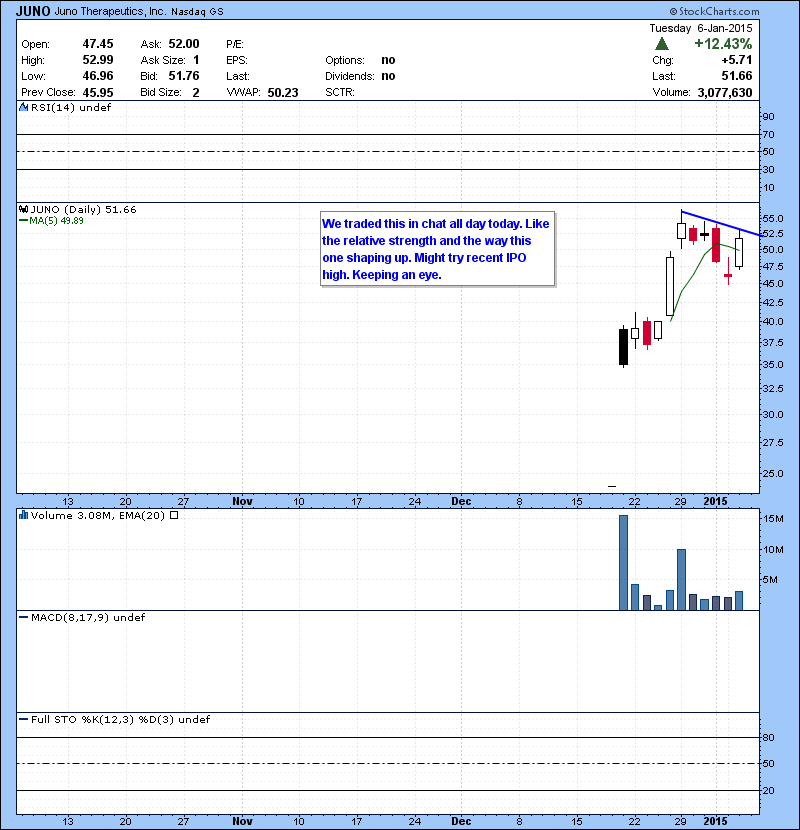Click 2015 on the bottom Full STO date axis
This screenshot has width=800, height=830.
[715, 821]
